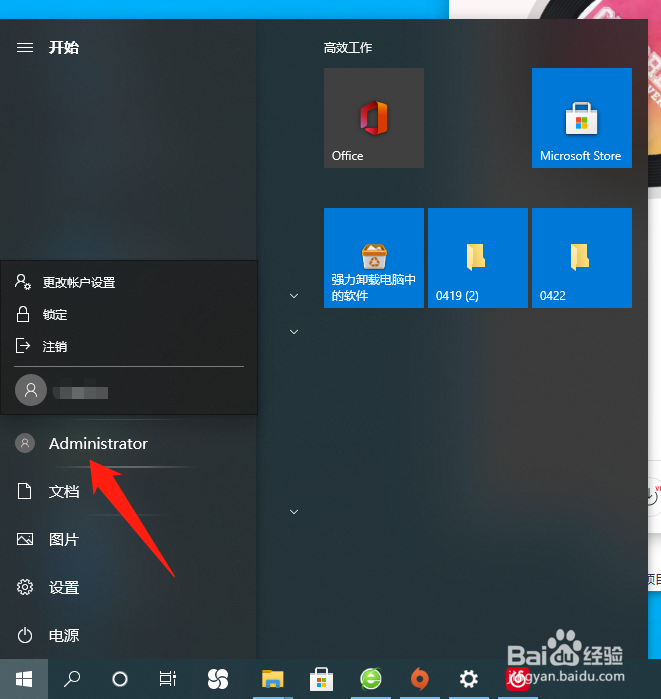Viewport: 661px width, 699px height.
Task: Launch the white pinwheel app on taskbar
Action: (218, 679)
